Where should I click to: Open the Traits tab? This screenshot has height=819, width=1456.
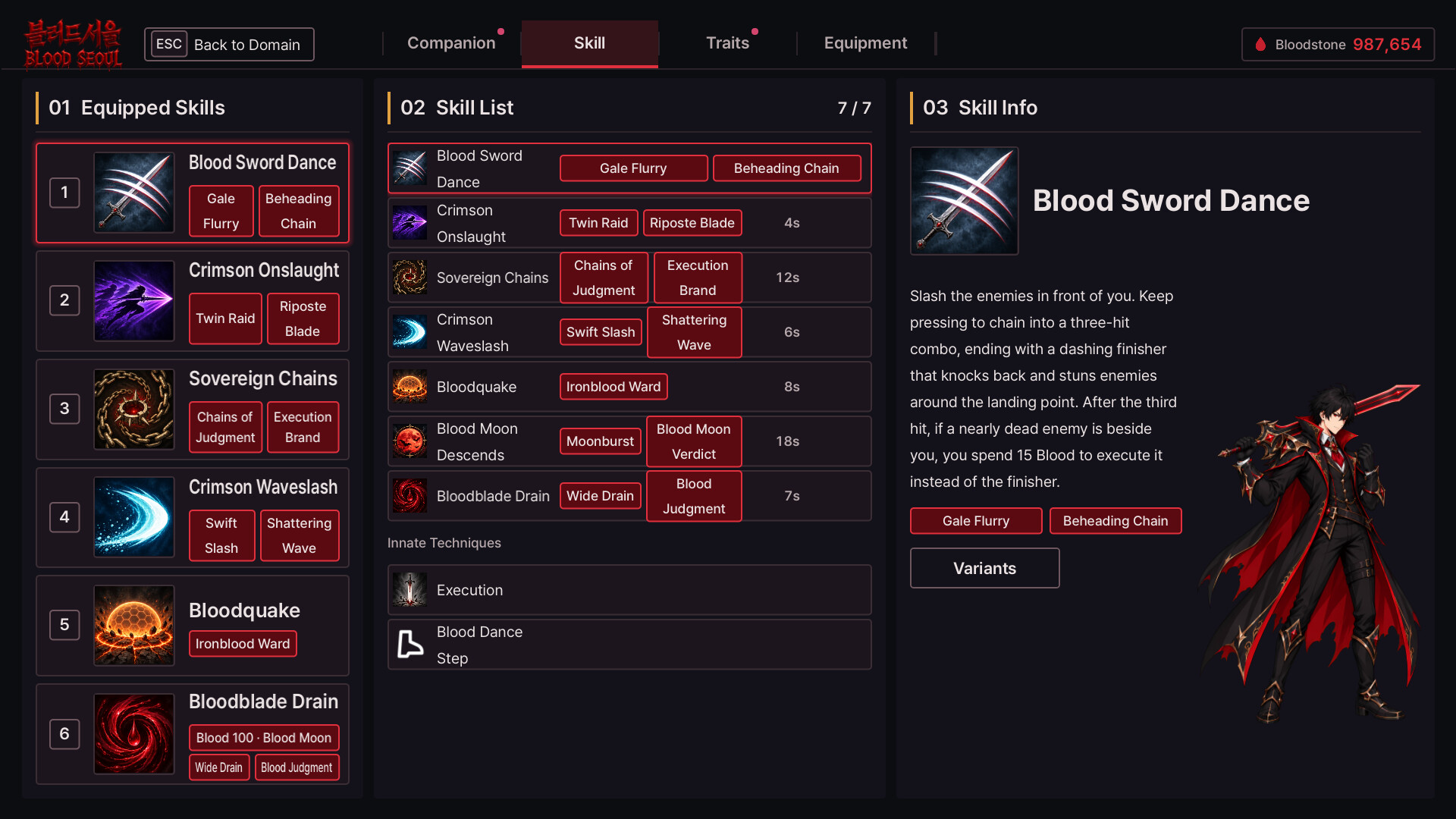tap(728, 43)
